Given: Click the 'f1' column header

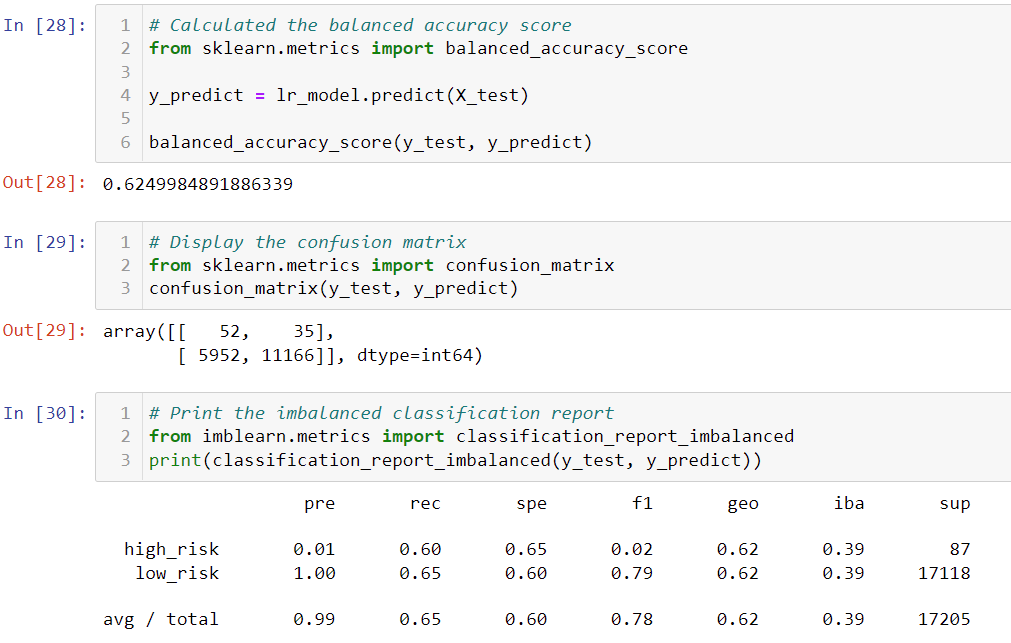Looking at the screenshot, I should tap(642, 503).
